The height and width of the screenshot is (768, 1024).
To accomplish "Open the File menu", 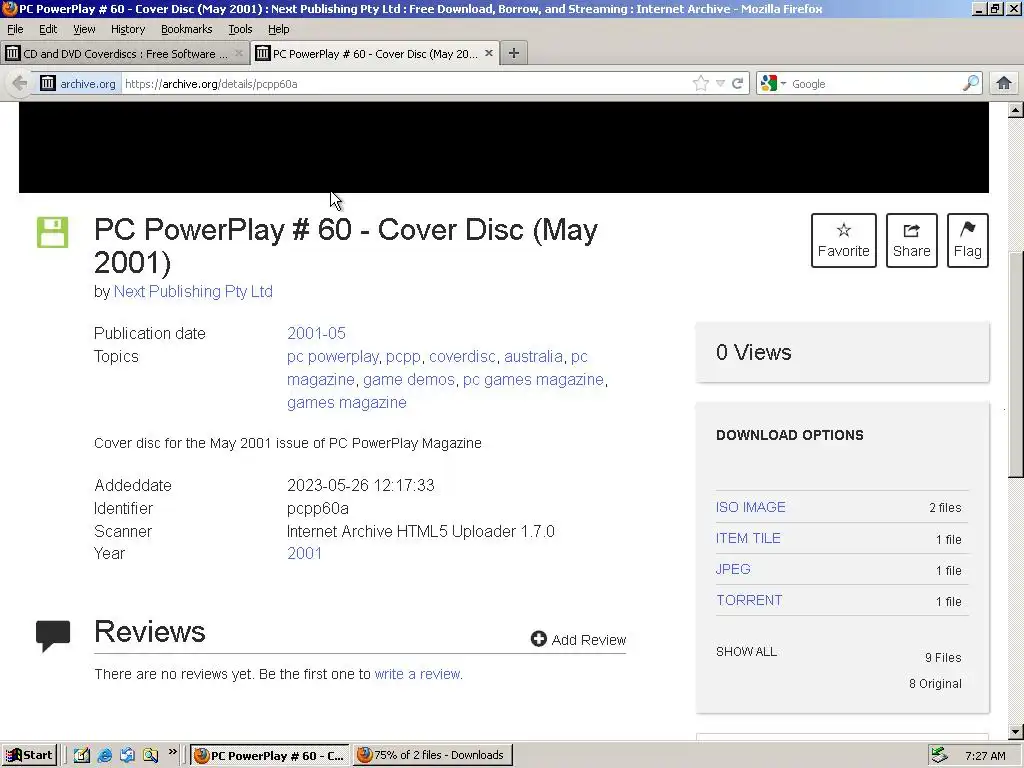I will (15, 29).
